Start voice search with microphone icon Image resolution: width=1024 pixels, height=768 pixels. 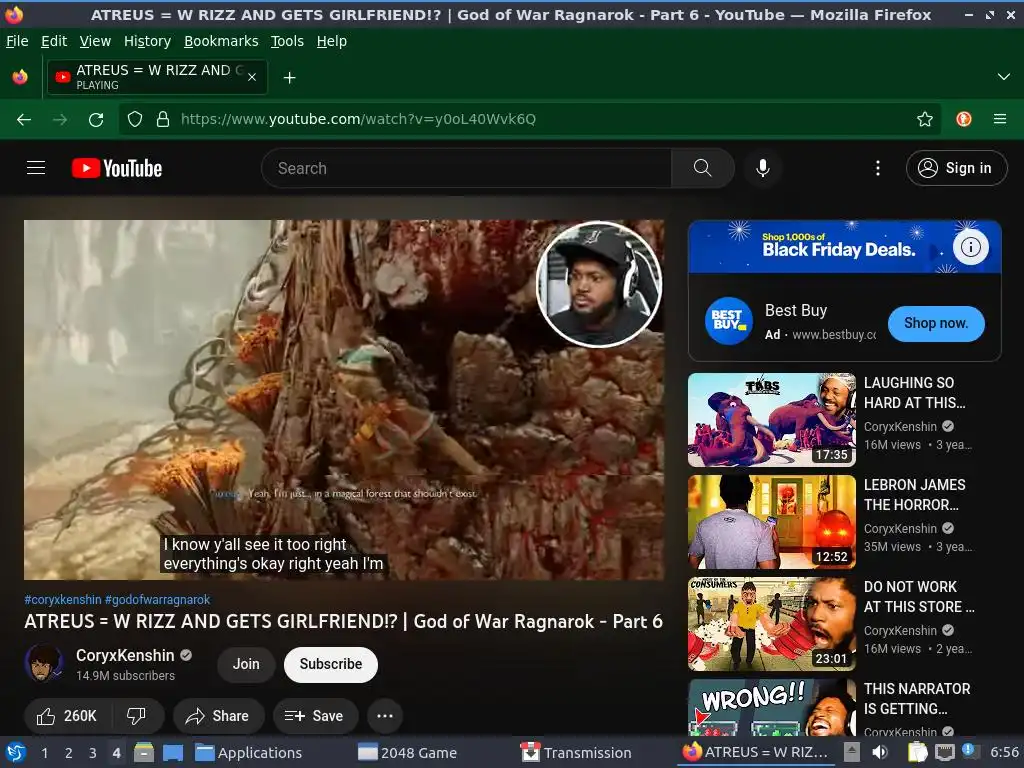point(762,168)
